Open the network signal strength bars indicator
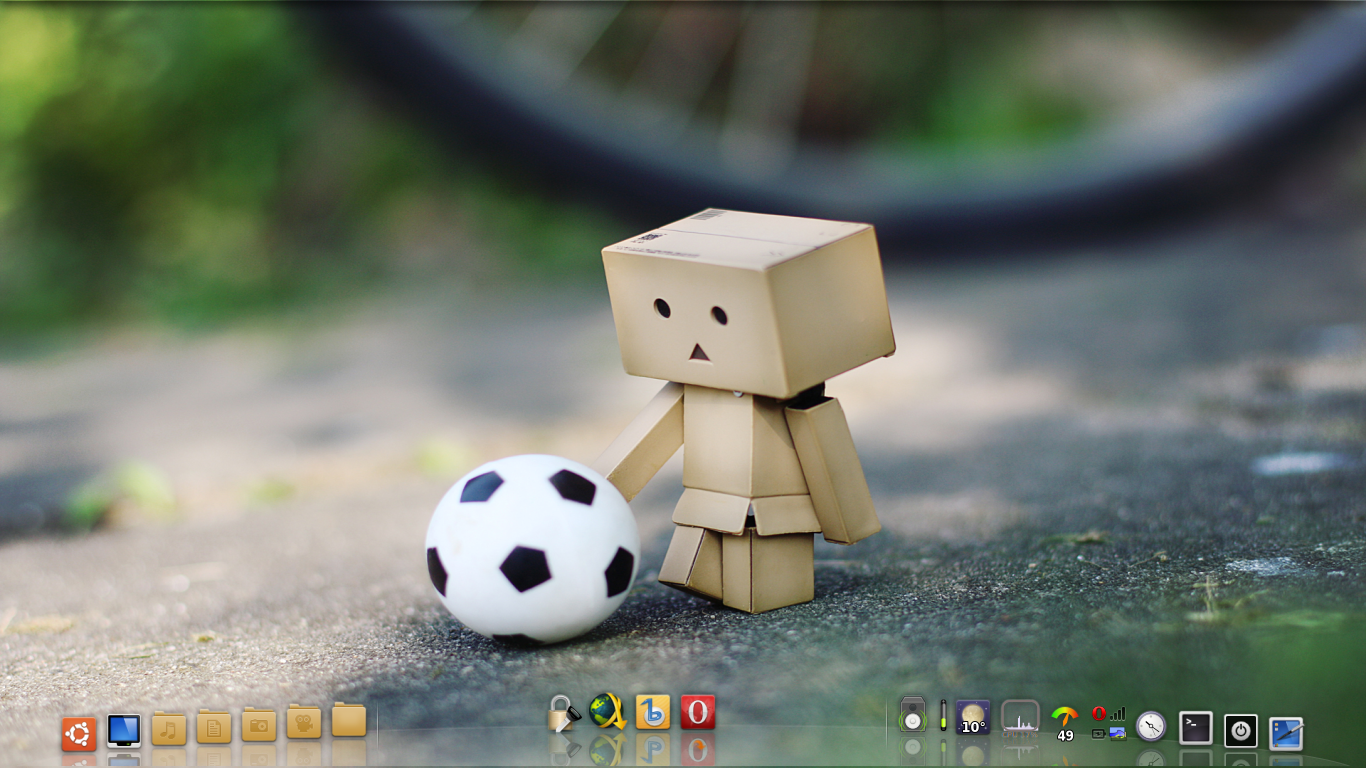1366x768 pixels. tap(1118, 713)
